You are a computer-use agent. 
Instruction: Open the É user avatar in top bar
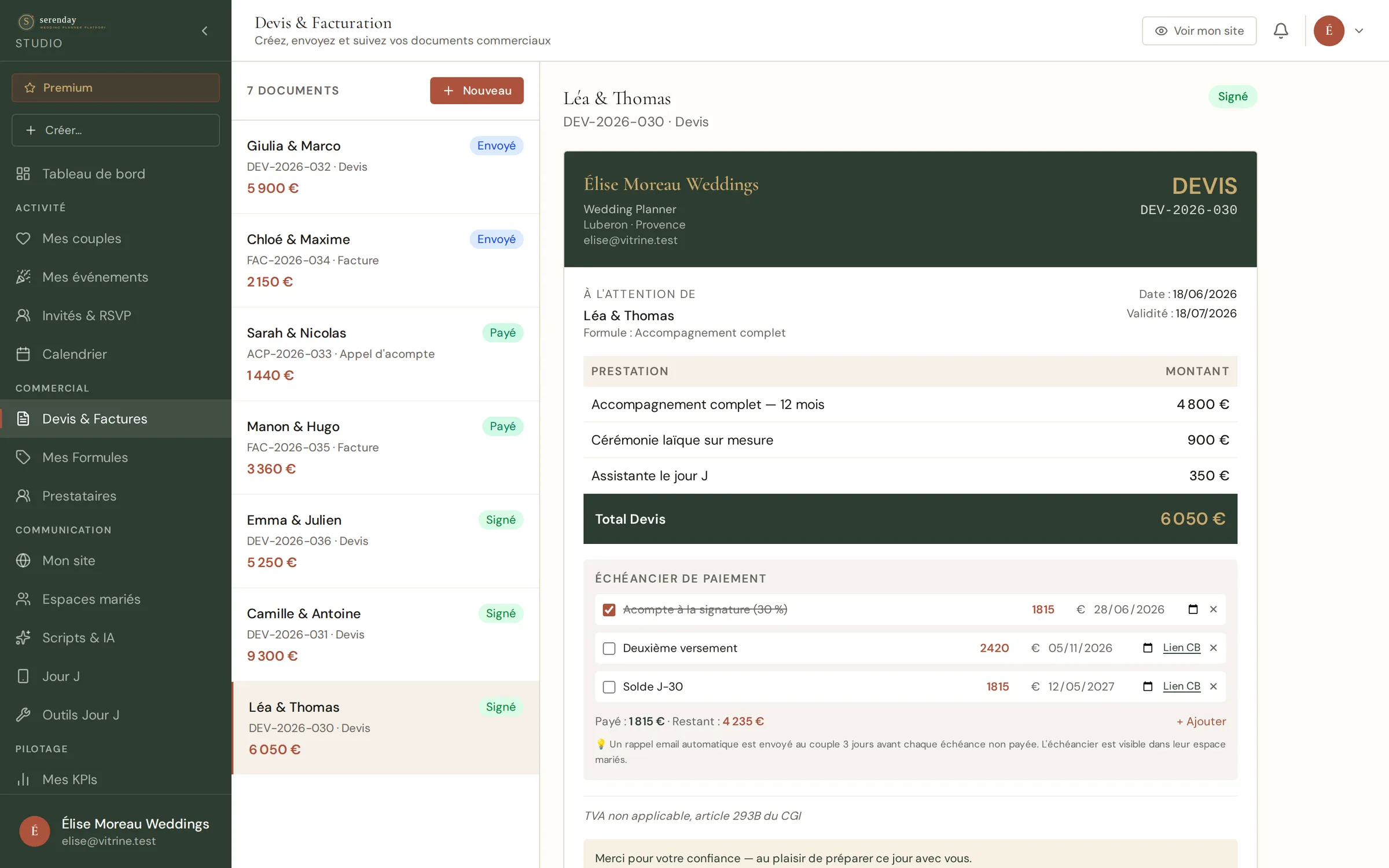(1329, 31)
